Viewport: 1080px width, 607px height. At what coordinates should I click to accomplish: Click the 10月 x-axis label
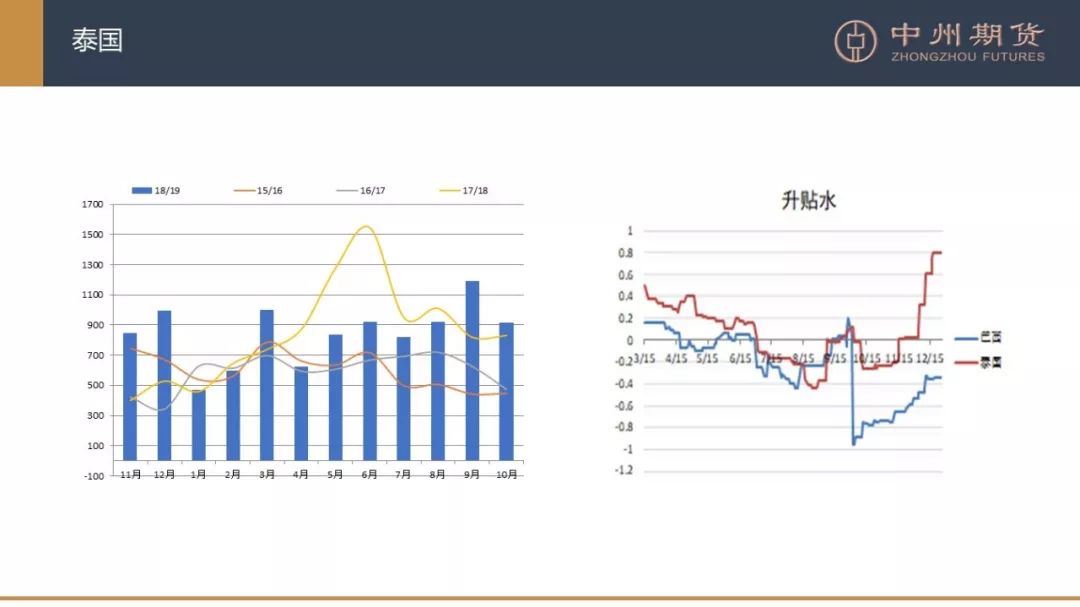point(506,475)
